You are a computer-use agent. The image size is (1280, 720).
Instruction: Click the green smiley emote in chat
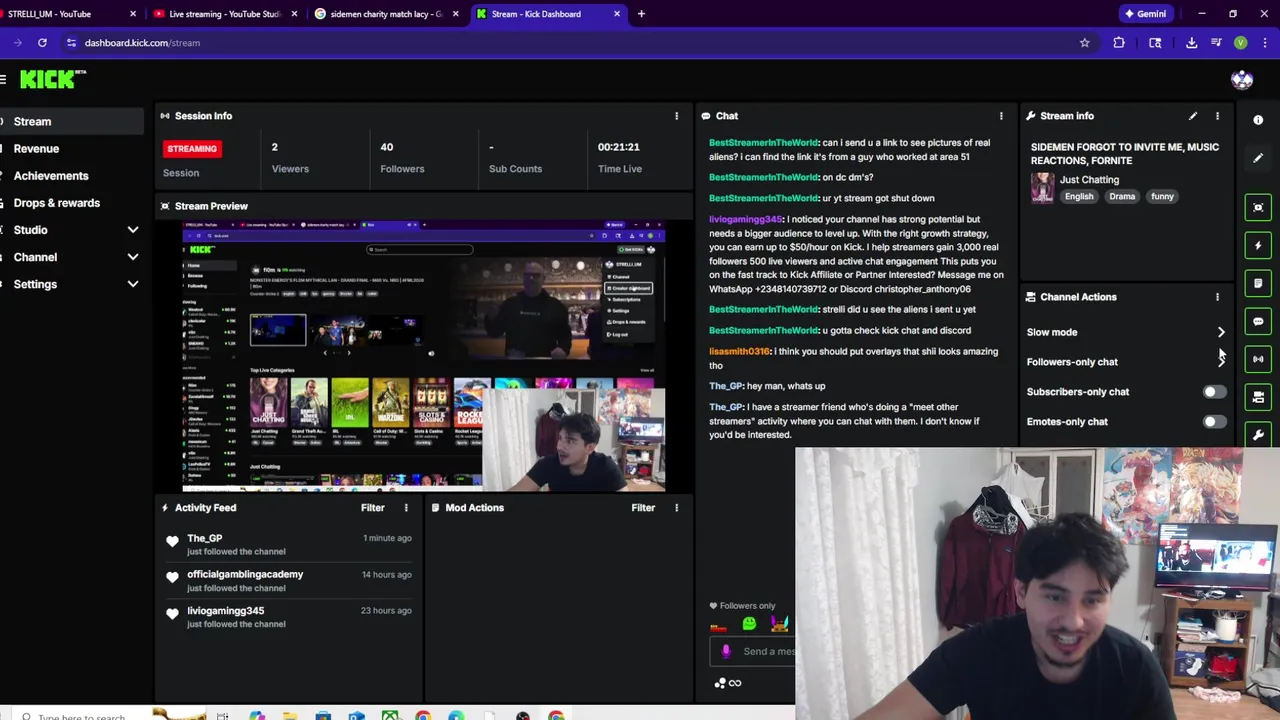[749, 624]
